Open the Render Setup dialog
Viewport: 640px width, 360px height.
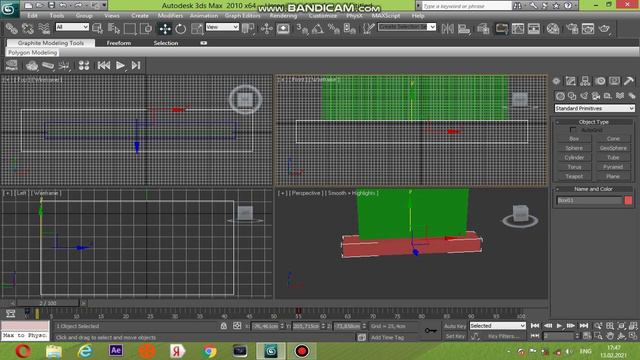coord(572,29)
